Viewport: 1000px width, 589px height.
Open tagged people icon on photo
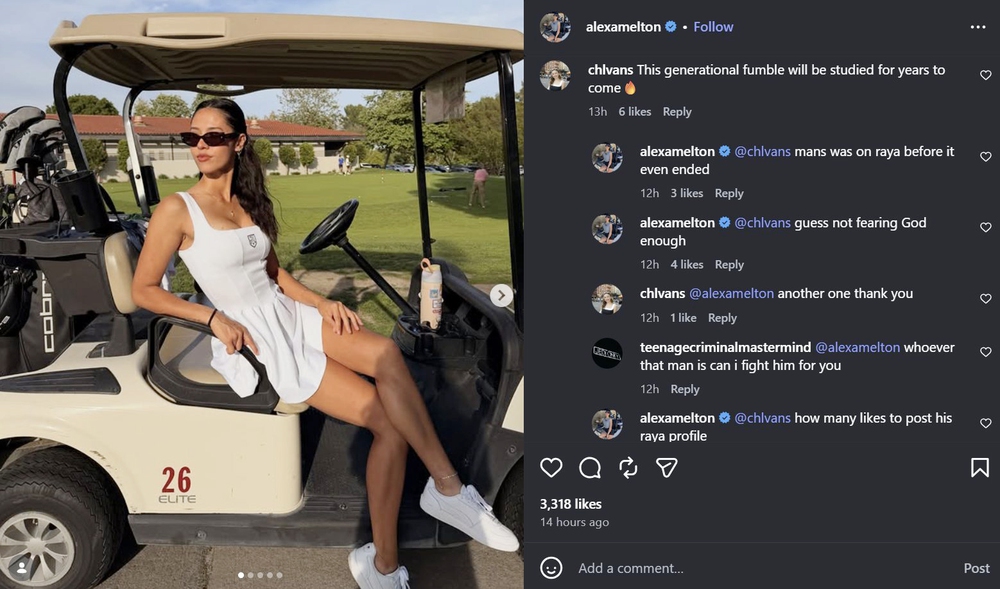click(21, 567)
